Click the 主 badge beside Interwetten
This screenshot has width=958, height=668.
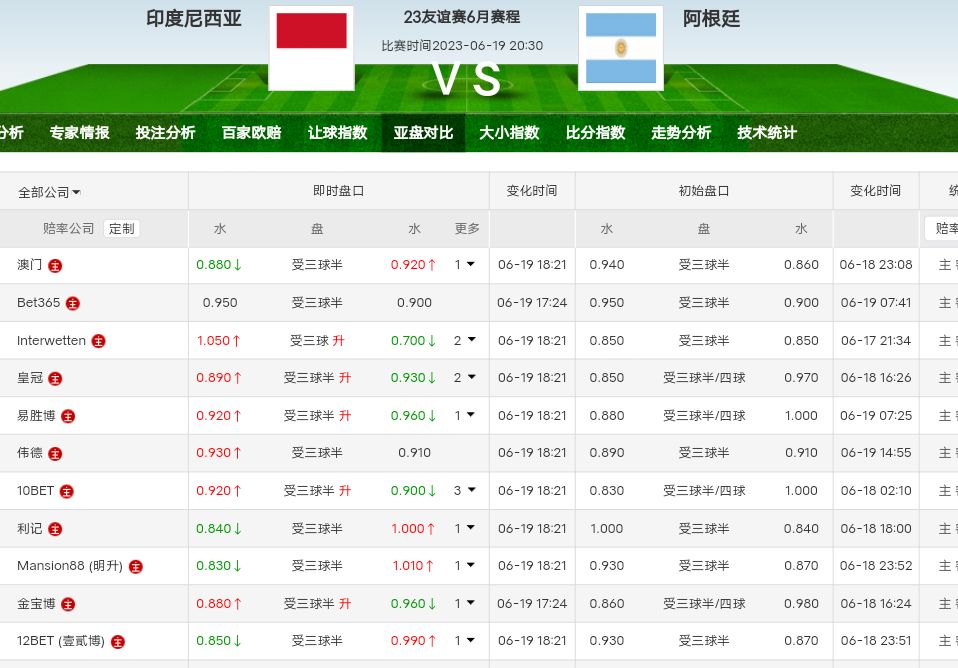[x=98, y=341]
